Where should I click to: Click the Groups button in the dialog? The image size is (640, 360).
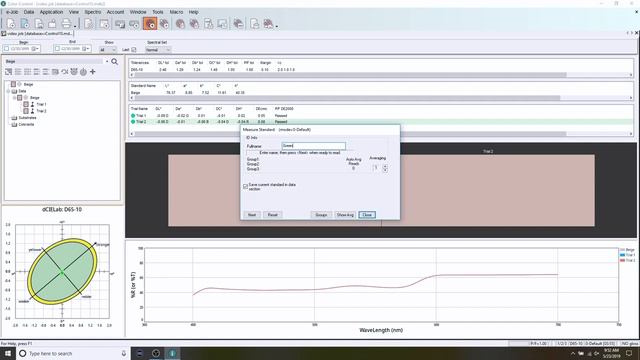[321, 215]
